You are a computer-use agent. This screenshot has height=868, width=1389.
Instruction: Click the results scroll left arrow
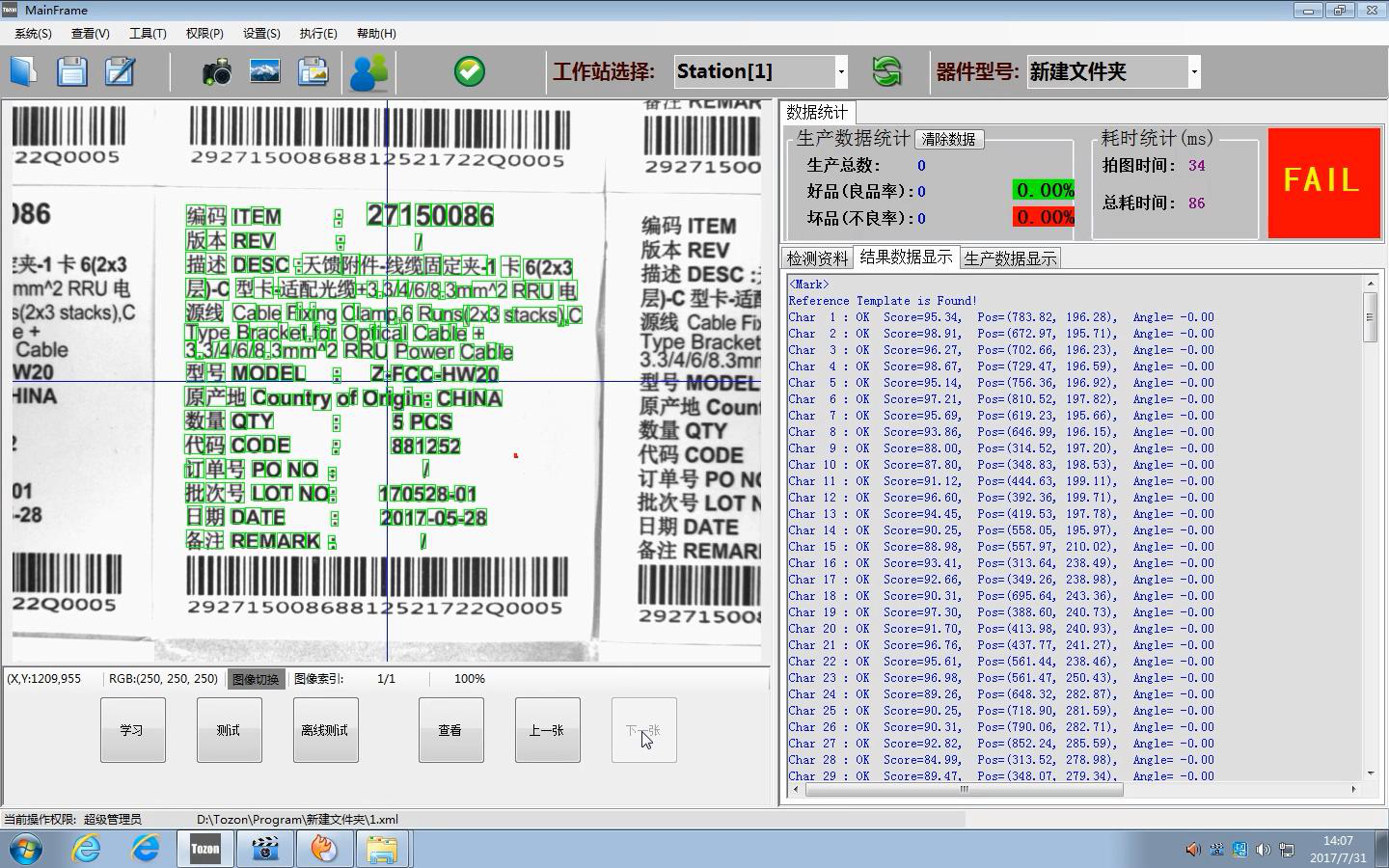[x=795, y=789]
